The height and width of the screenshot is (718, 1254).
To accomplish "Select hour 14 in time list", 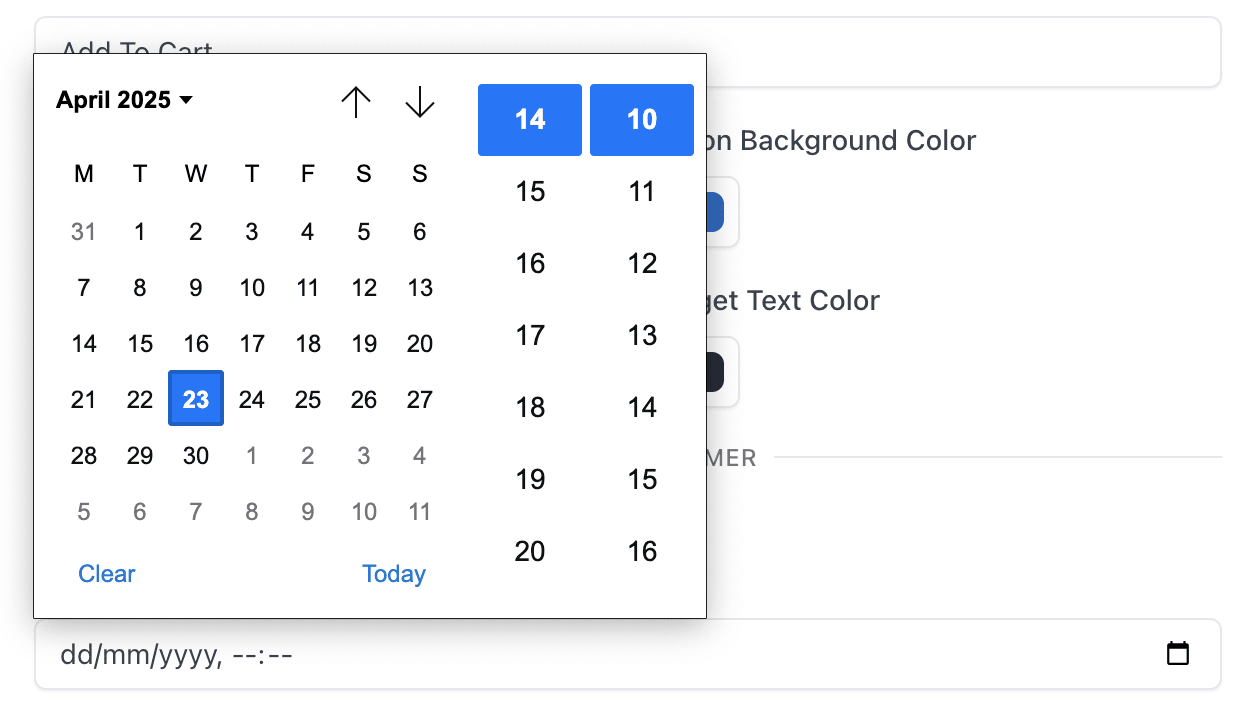I will [530, 120].
